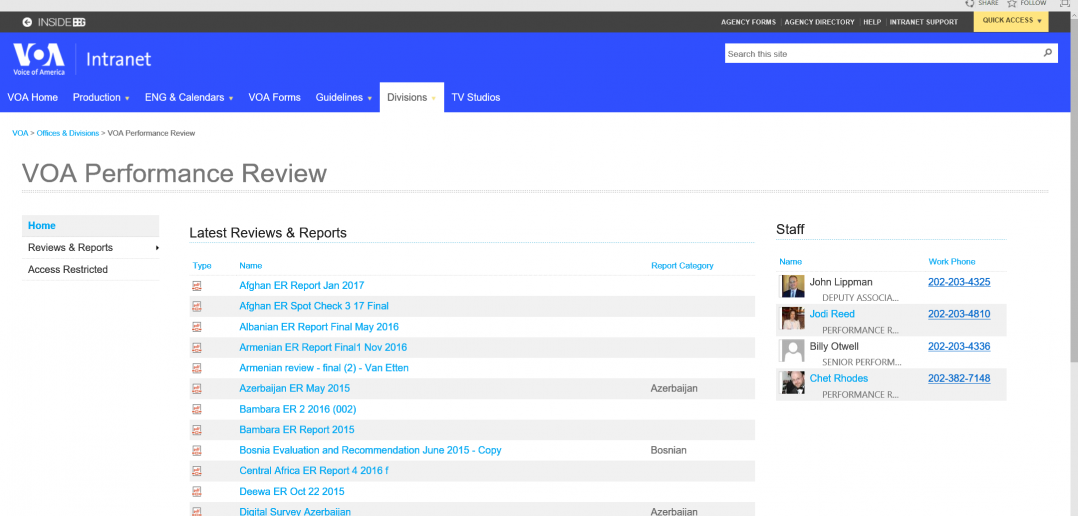The image size is (1078, 516).
Task: Call John Lippman at 202-203-4325
Action: tap(959, 282)
